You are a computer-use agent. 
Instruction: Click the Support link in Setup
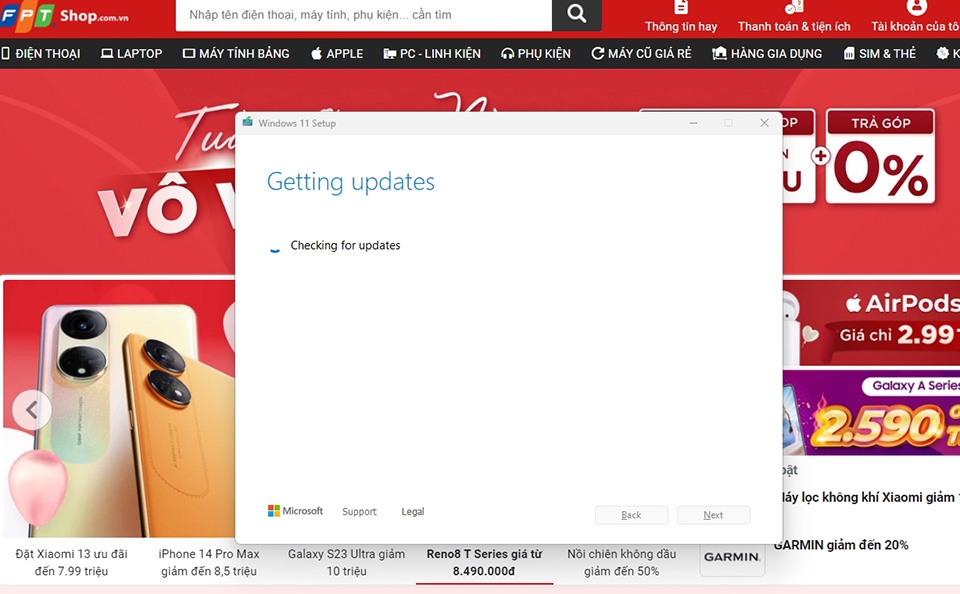click(359, 511)
